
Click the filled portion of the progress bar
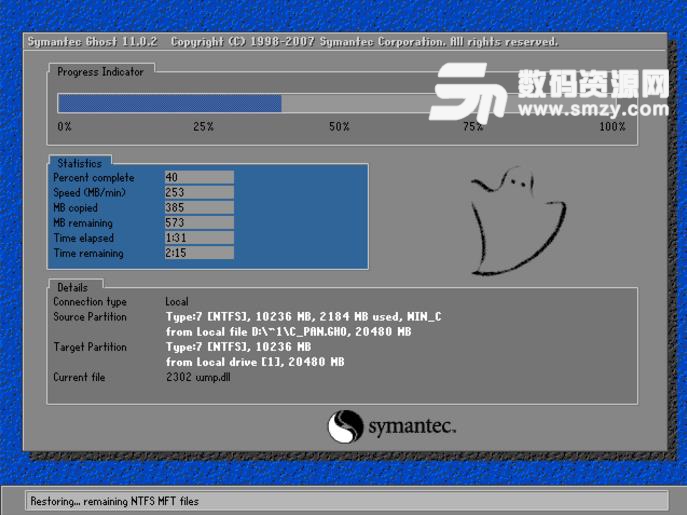tap(170, 104)
